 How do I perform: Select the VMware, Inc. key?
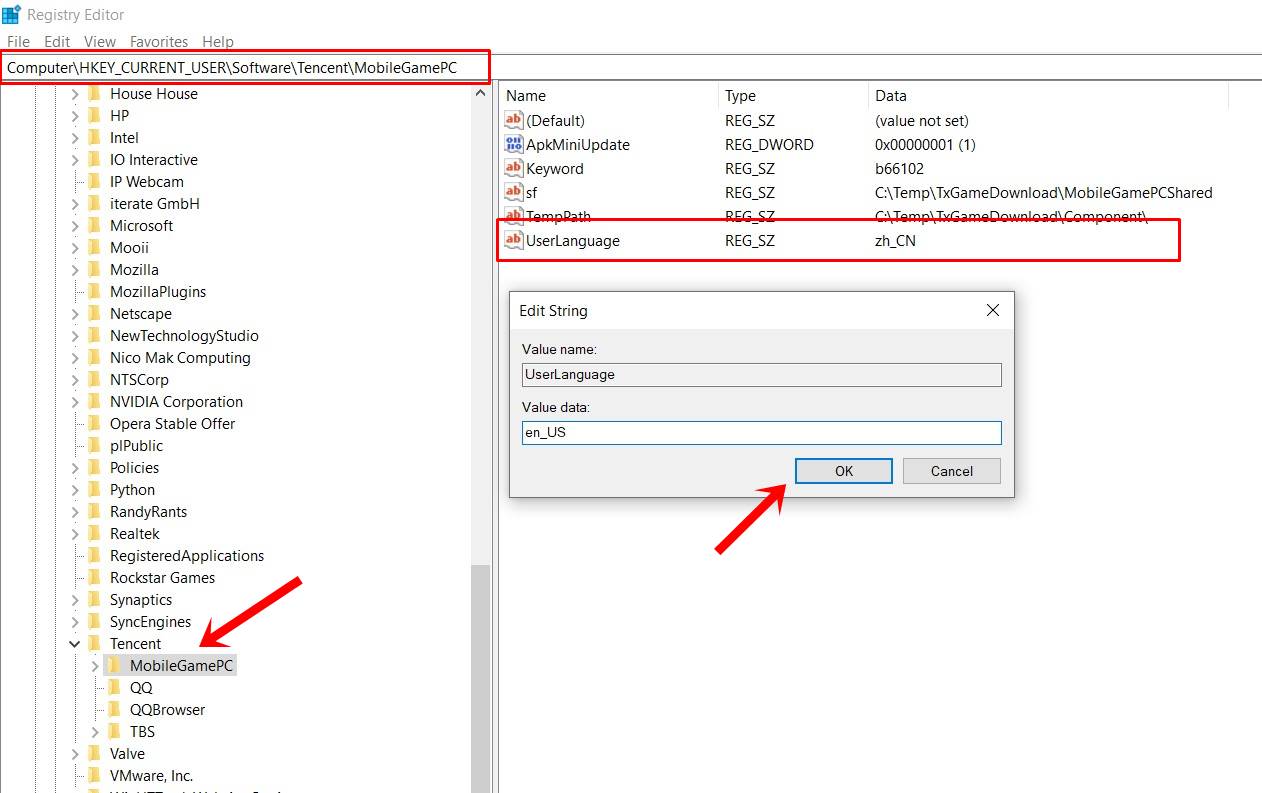151,775
